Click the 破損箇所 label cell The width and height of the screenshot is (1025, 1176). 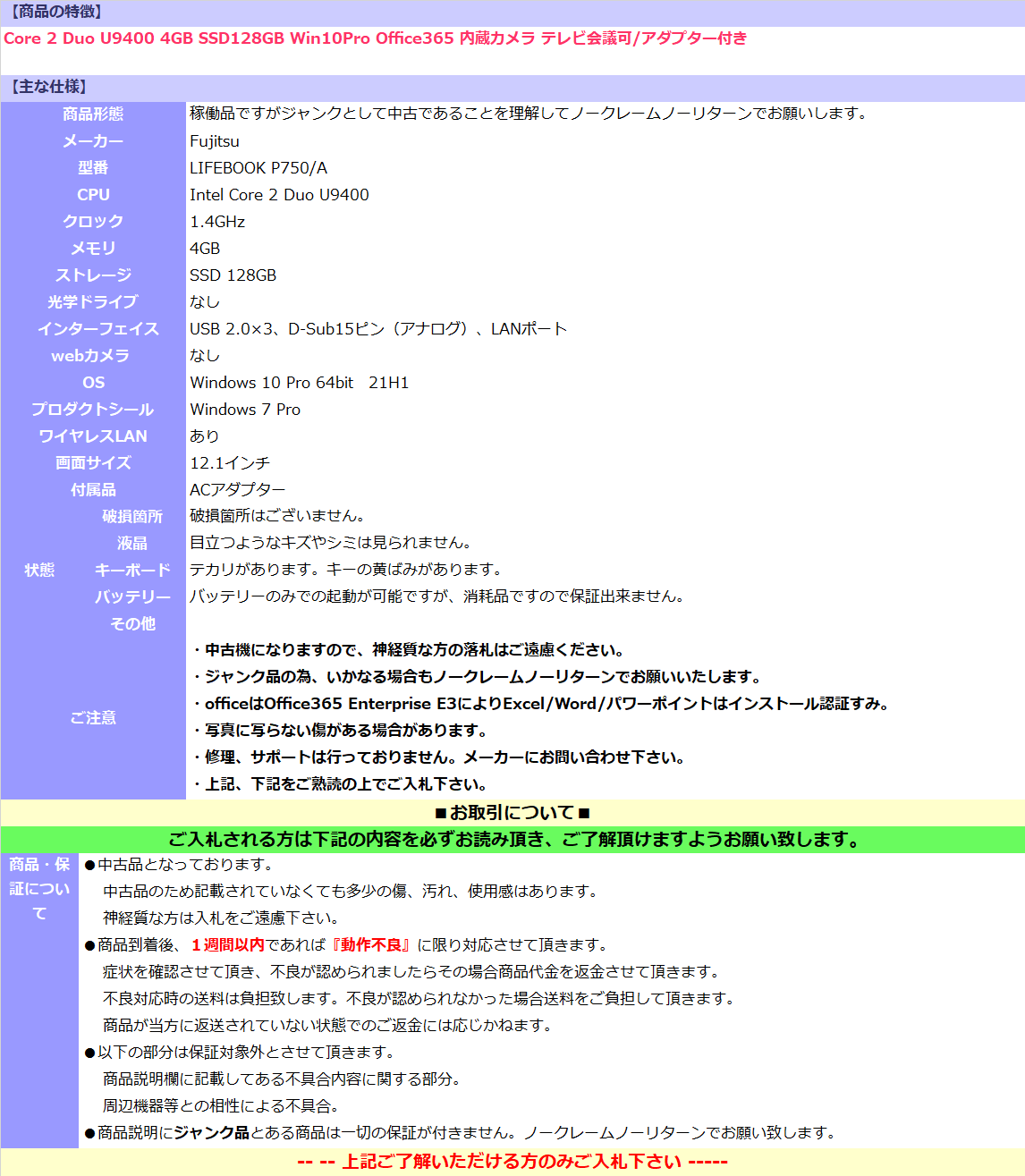coord(132,517)
